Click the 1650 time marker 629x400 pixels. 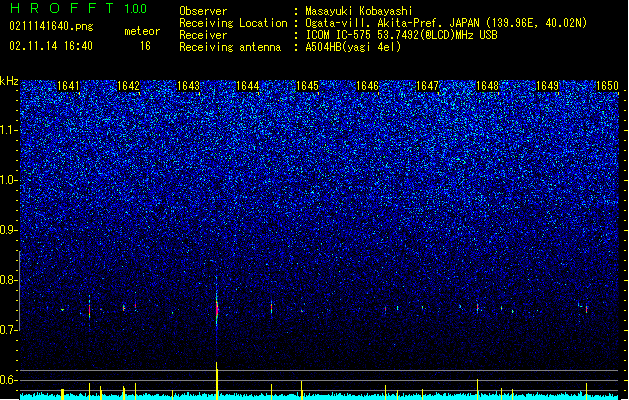coord(607,86)
